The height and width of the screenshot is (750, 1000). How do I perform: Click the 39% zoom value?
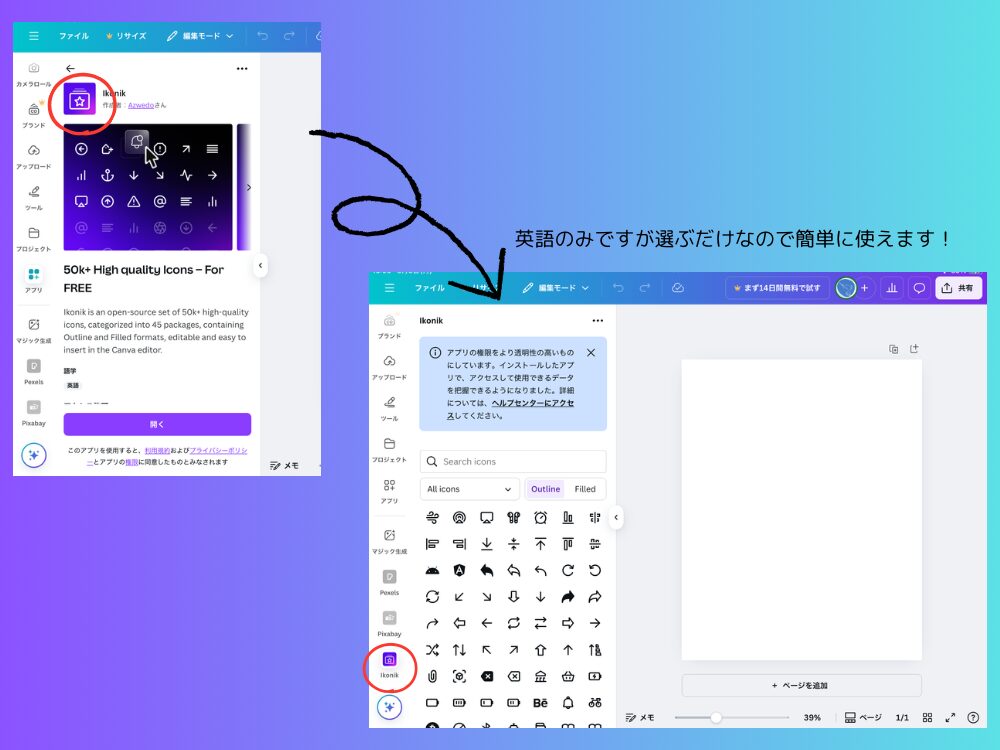tap(812, 717)
